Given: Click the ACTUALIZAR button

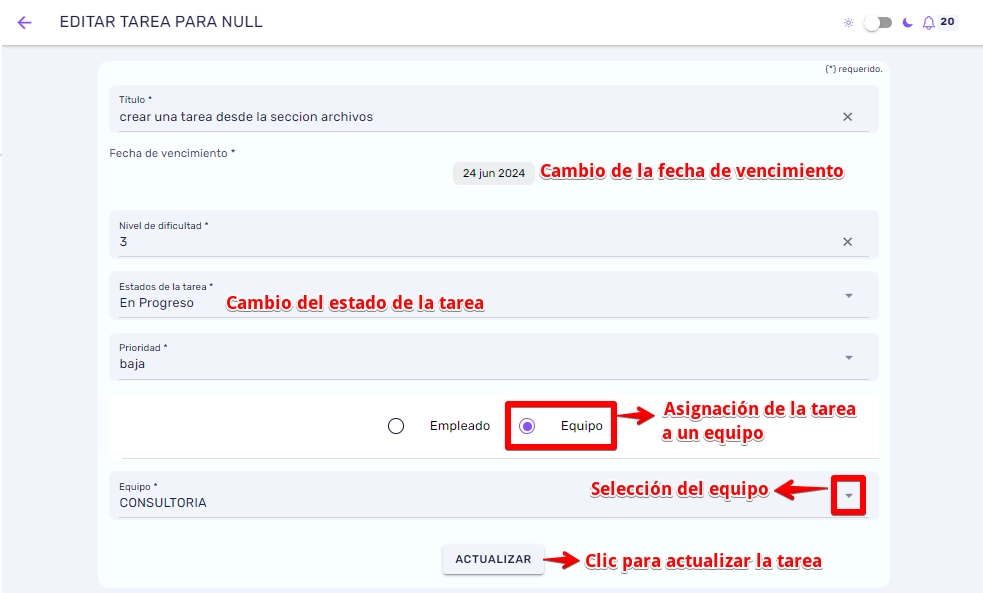Looking at the screenshot, I should tap(493, 559).
